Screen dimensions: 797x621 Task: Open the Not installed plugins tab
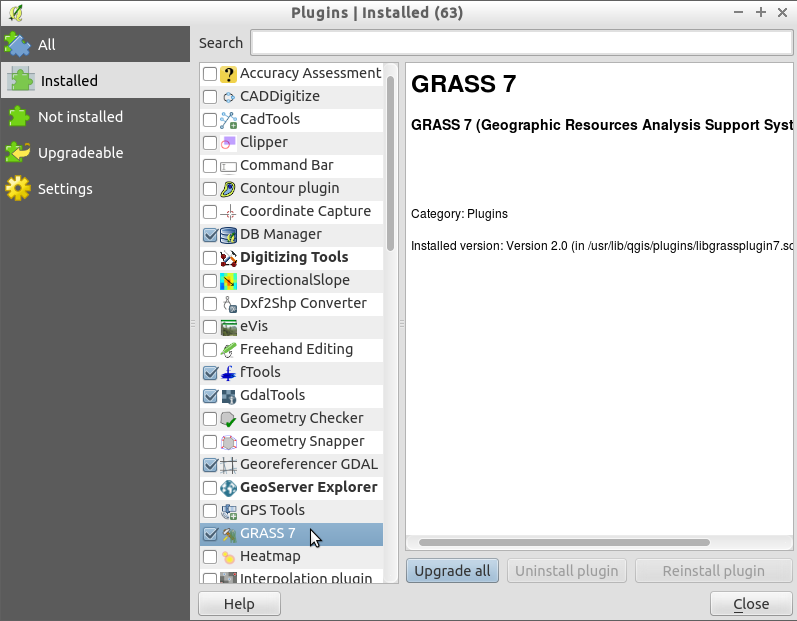[x=95, y=116]
